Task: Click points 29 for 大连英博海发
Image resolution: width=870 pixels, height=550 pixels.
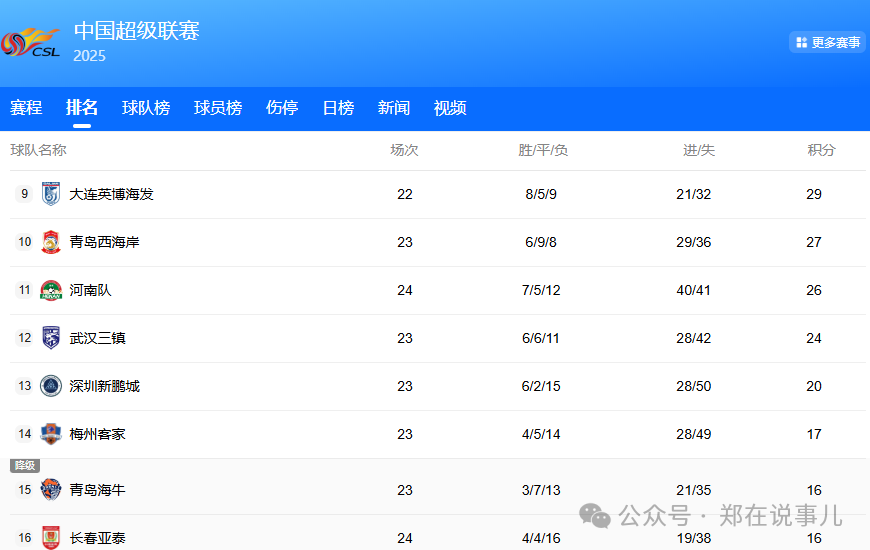Action: [x=814, y=194]
